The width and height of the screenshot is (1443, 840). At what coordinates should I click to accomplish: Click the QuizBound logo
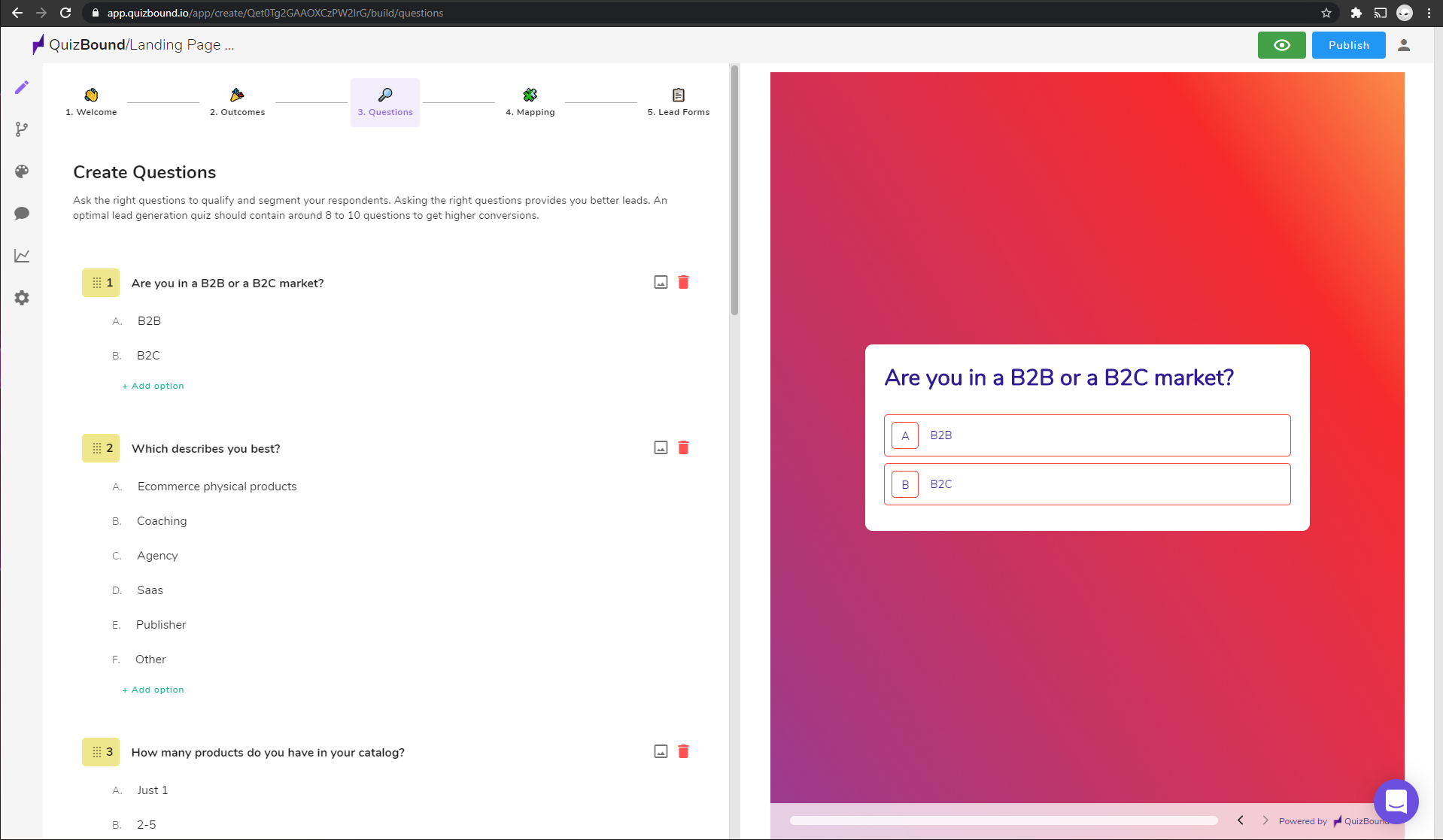click(79, 45)
